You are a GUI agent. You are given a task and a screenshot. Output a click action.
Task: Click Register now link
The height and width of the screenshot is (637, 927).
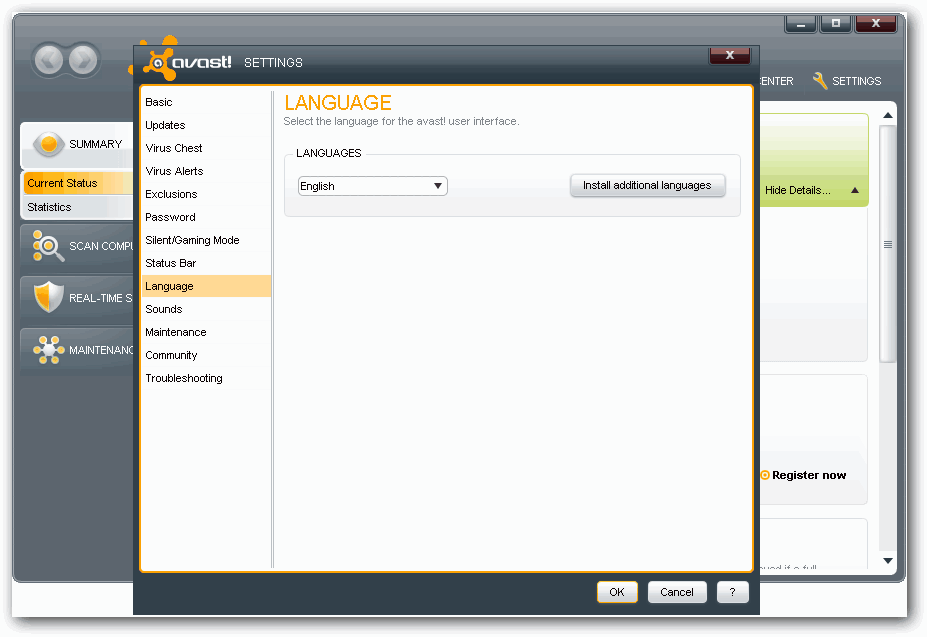[x=809, y=475]
